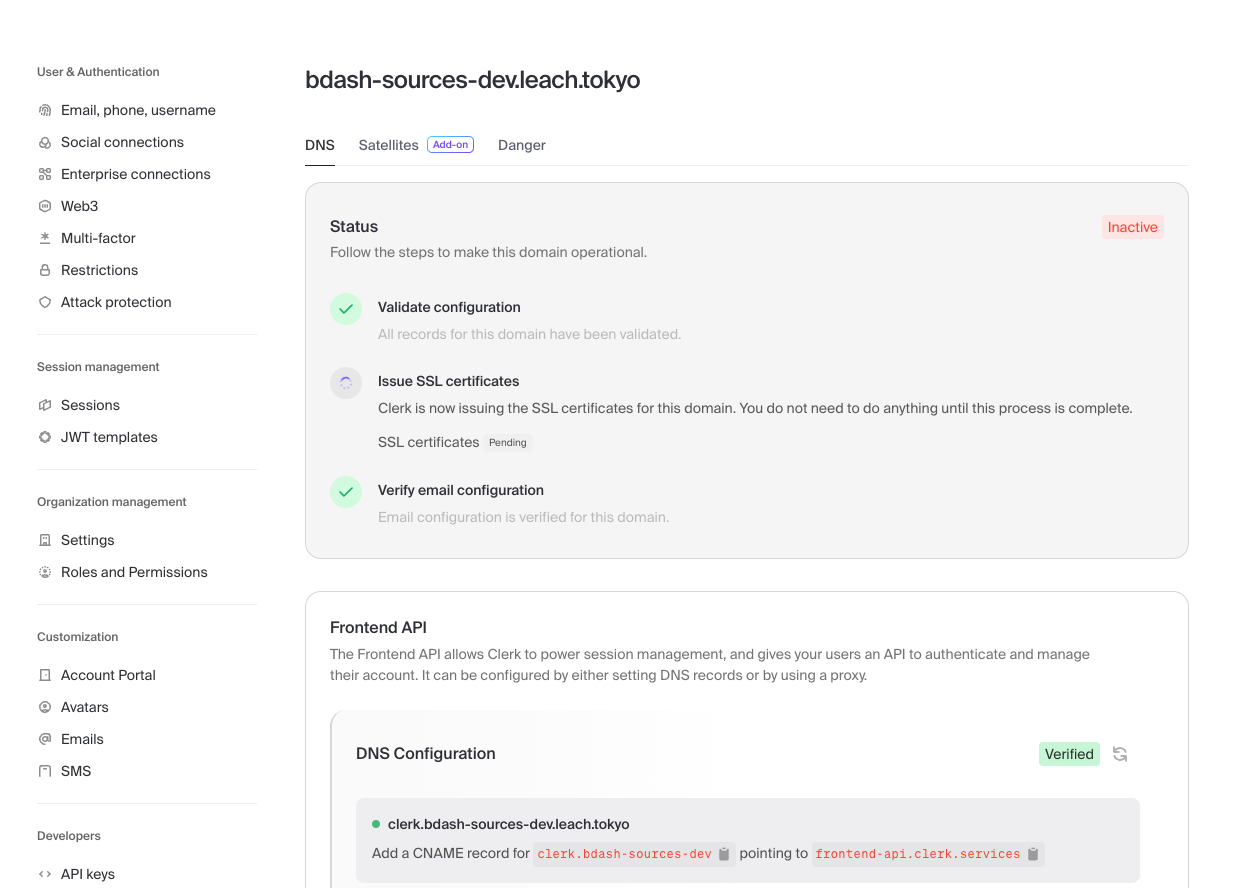Click the refresh icon beside the Verified badge
The width and height of the screenshot is (1256, 888).
point(1120,754)
